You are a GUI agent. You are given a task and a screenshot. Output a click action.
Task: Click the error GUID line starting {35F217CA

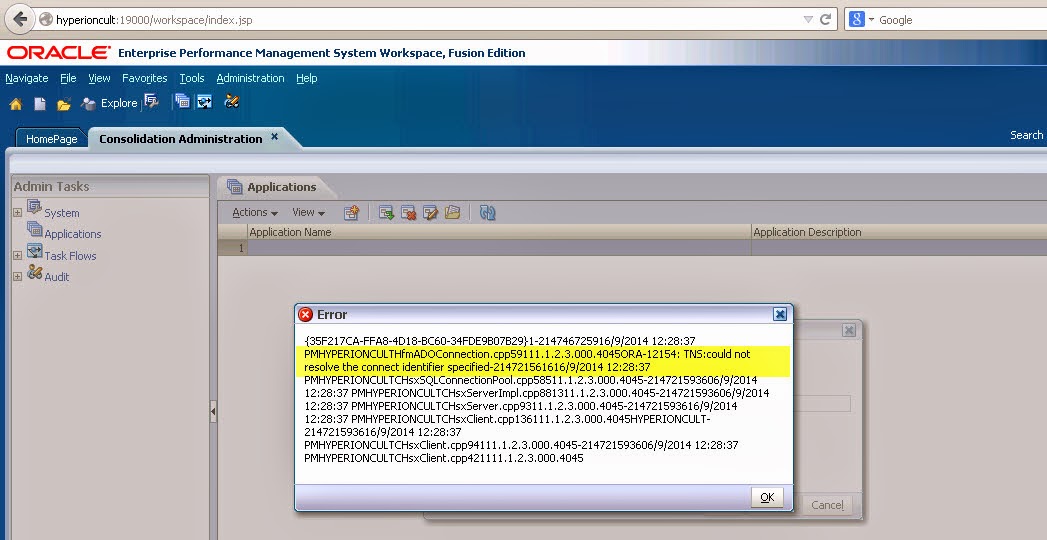point(499,340)
